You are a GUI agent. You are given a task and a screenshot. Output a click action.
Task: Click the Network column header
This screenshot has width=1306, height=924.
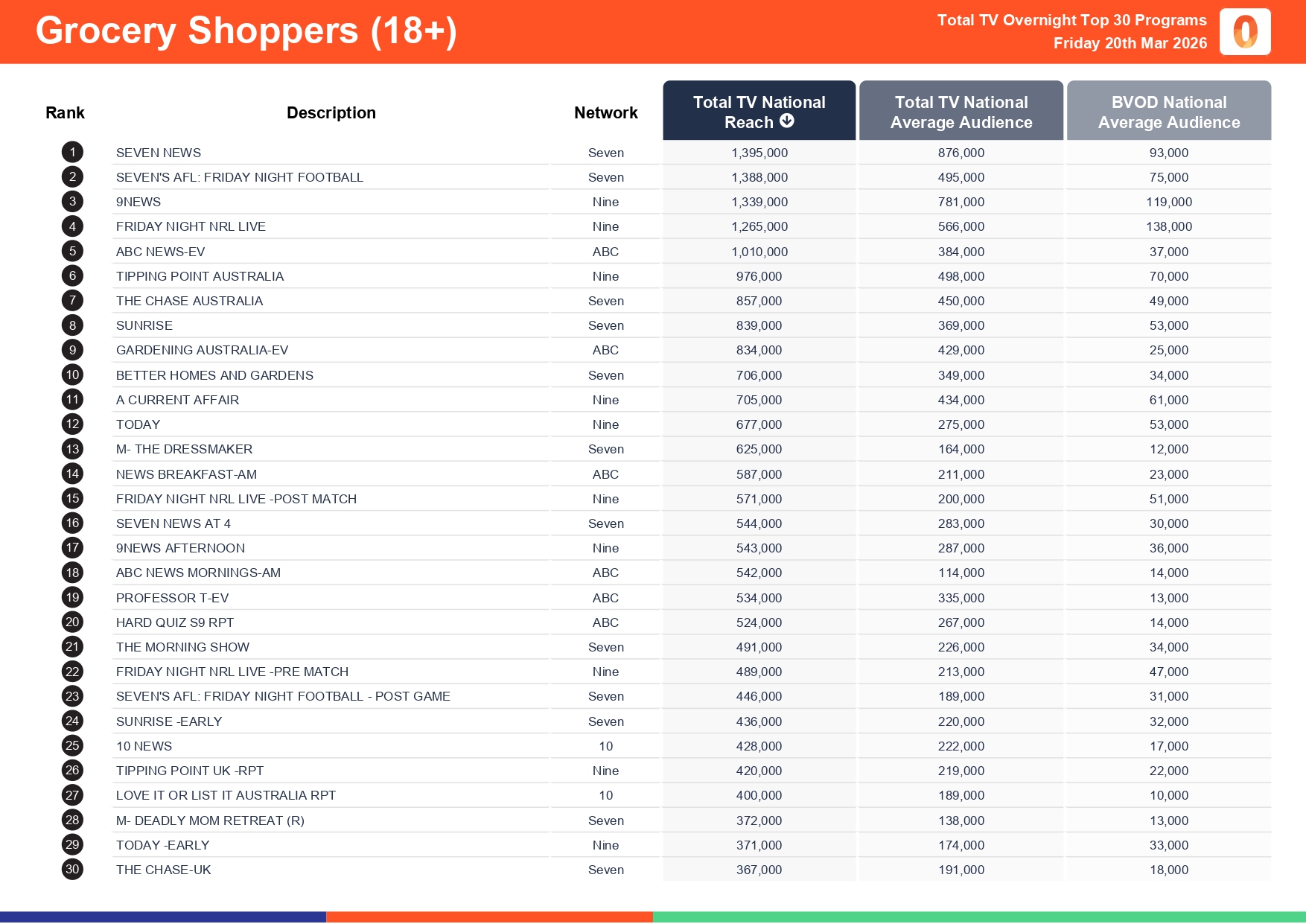tap(605, 113)
